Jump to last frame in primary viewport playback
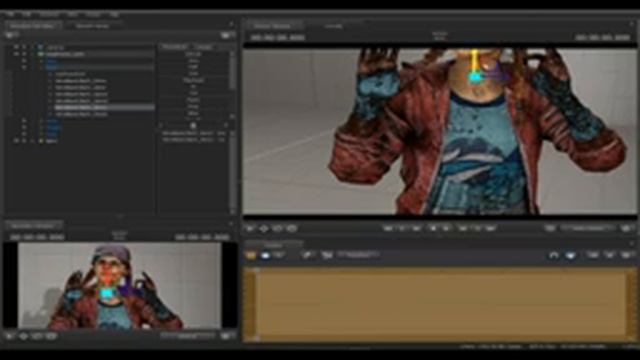640x360 pixels. [491, 229]
